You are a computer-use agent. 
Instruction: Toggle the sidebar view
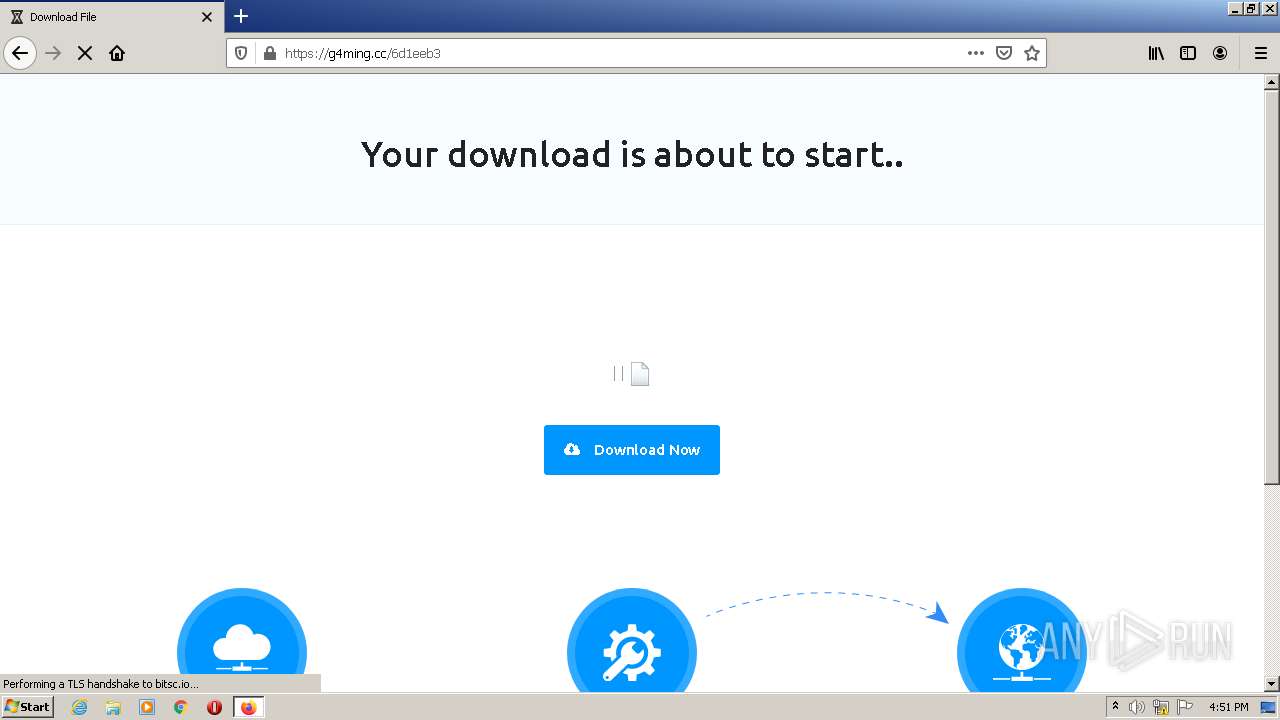coord(1188,53)
